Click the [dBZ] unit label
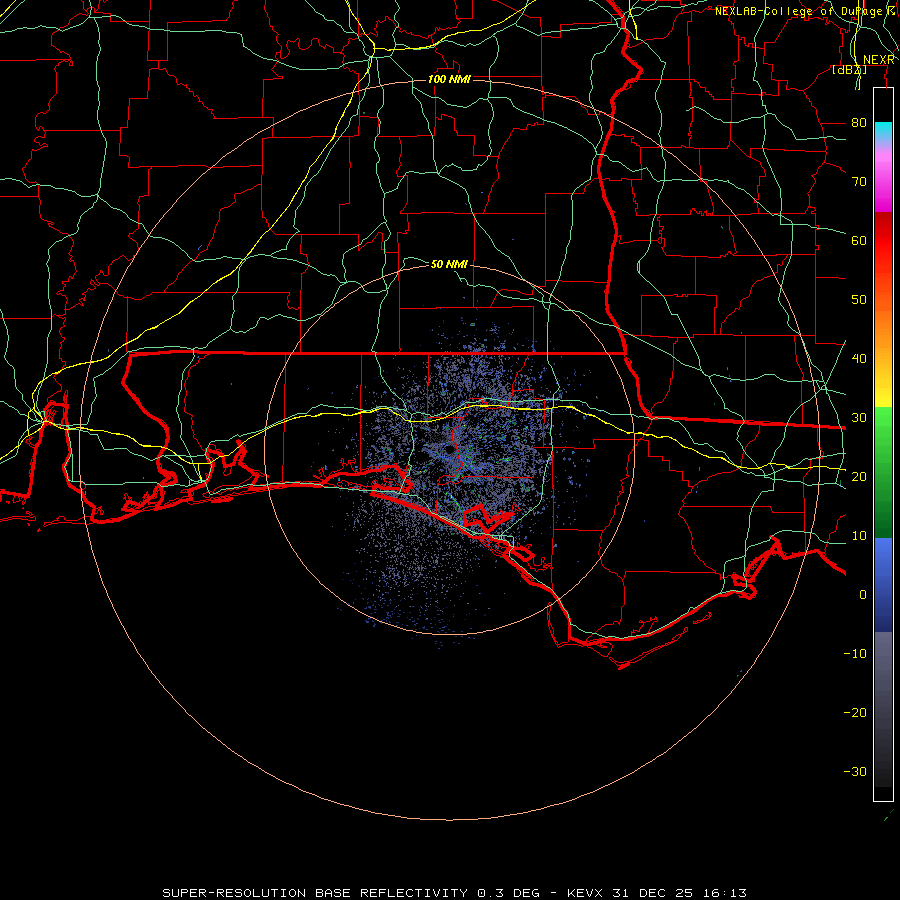 pyautogui.click(x=849, y=69)
